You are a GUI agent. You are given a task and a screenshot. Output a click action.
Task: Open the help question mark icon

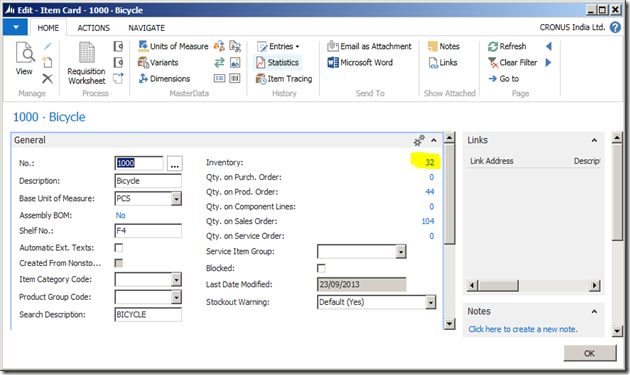pyautogui.click(x=615, y=27)
